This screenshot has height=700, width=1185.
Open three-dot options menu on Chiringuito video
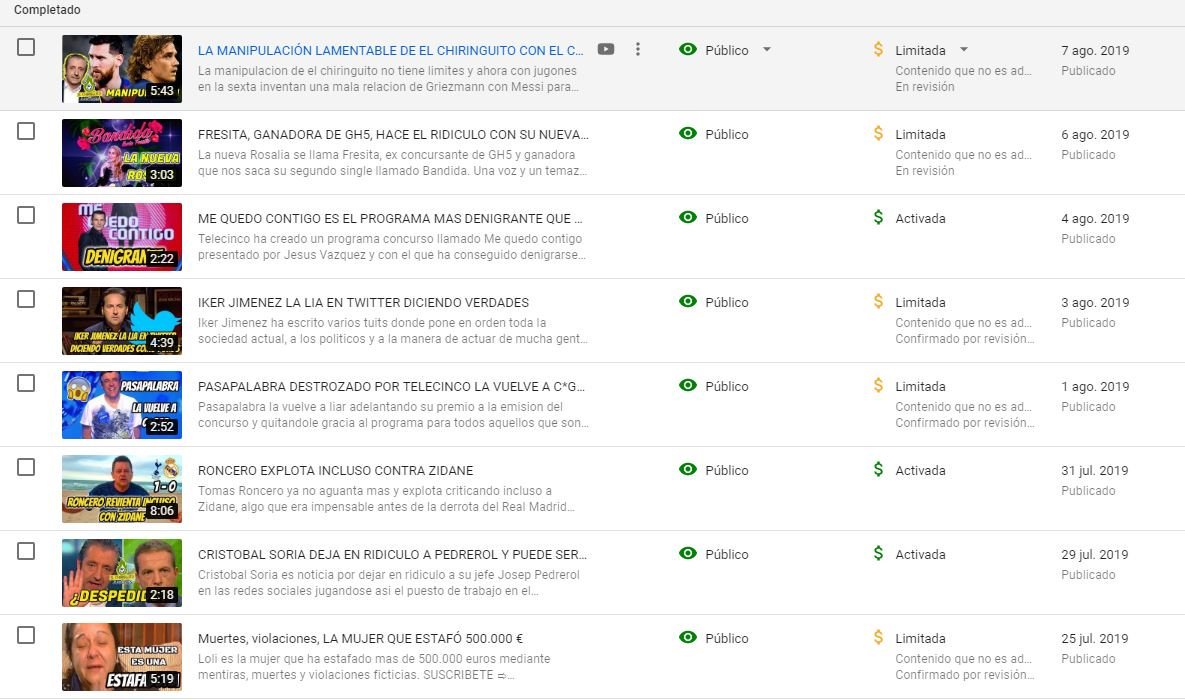(x=638, y=49)
